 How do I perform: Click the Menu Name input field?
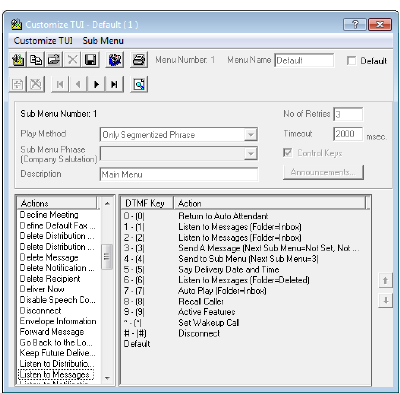[304, 60]
